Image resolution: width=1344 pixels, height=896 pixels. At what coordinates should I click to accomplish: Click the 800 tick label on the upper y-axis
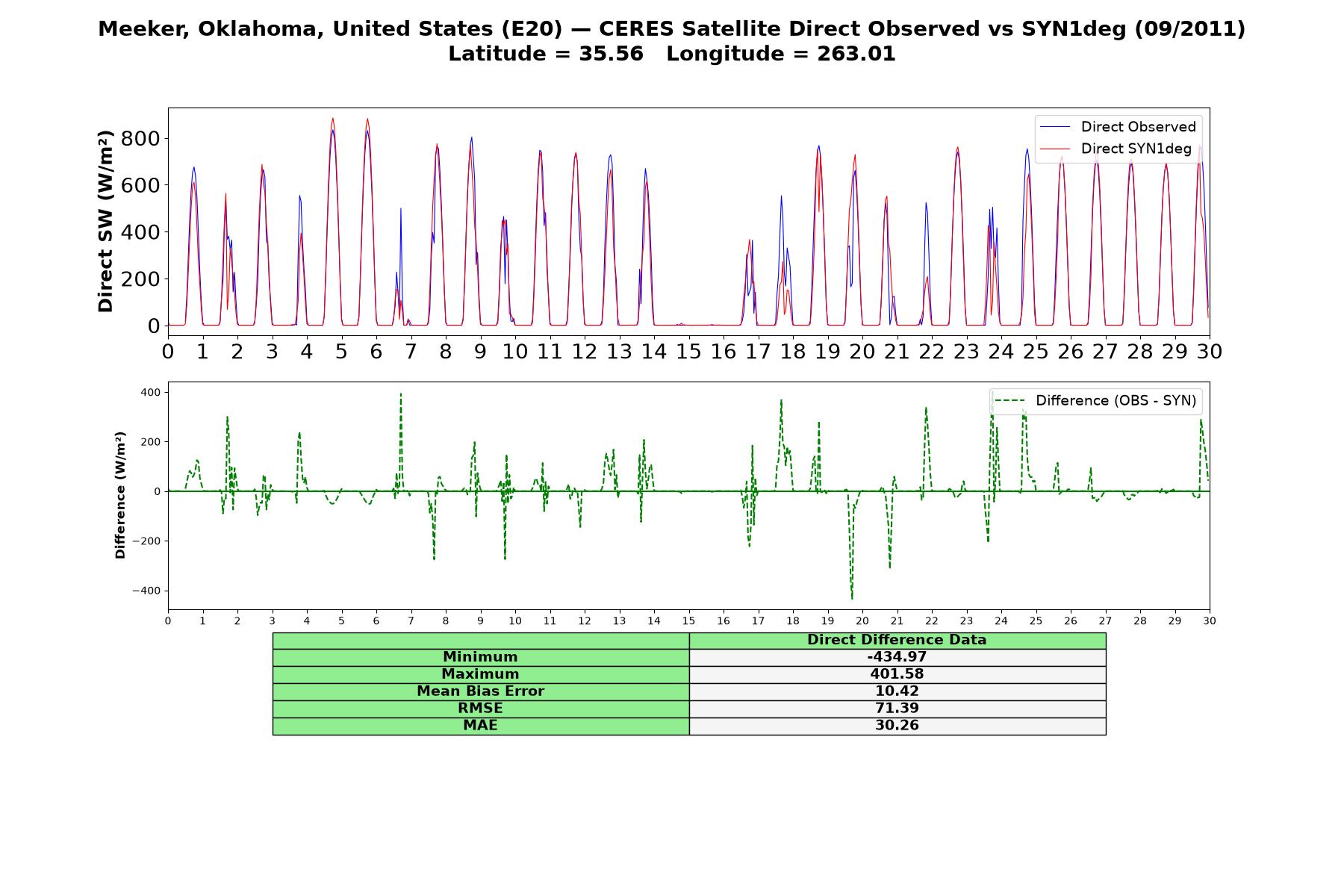[142, 139]
